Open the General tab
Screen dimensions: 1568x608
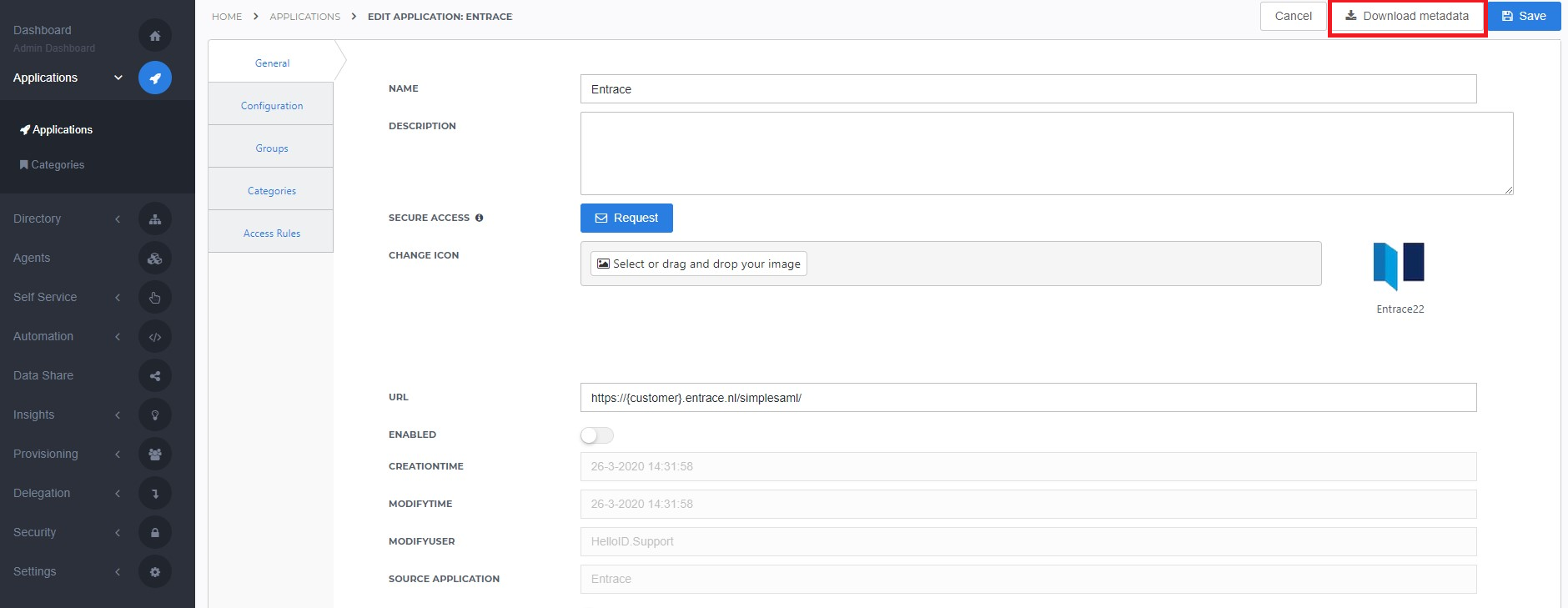click(272, 63)
